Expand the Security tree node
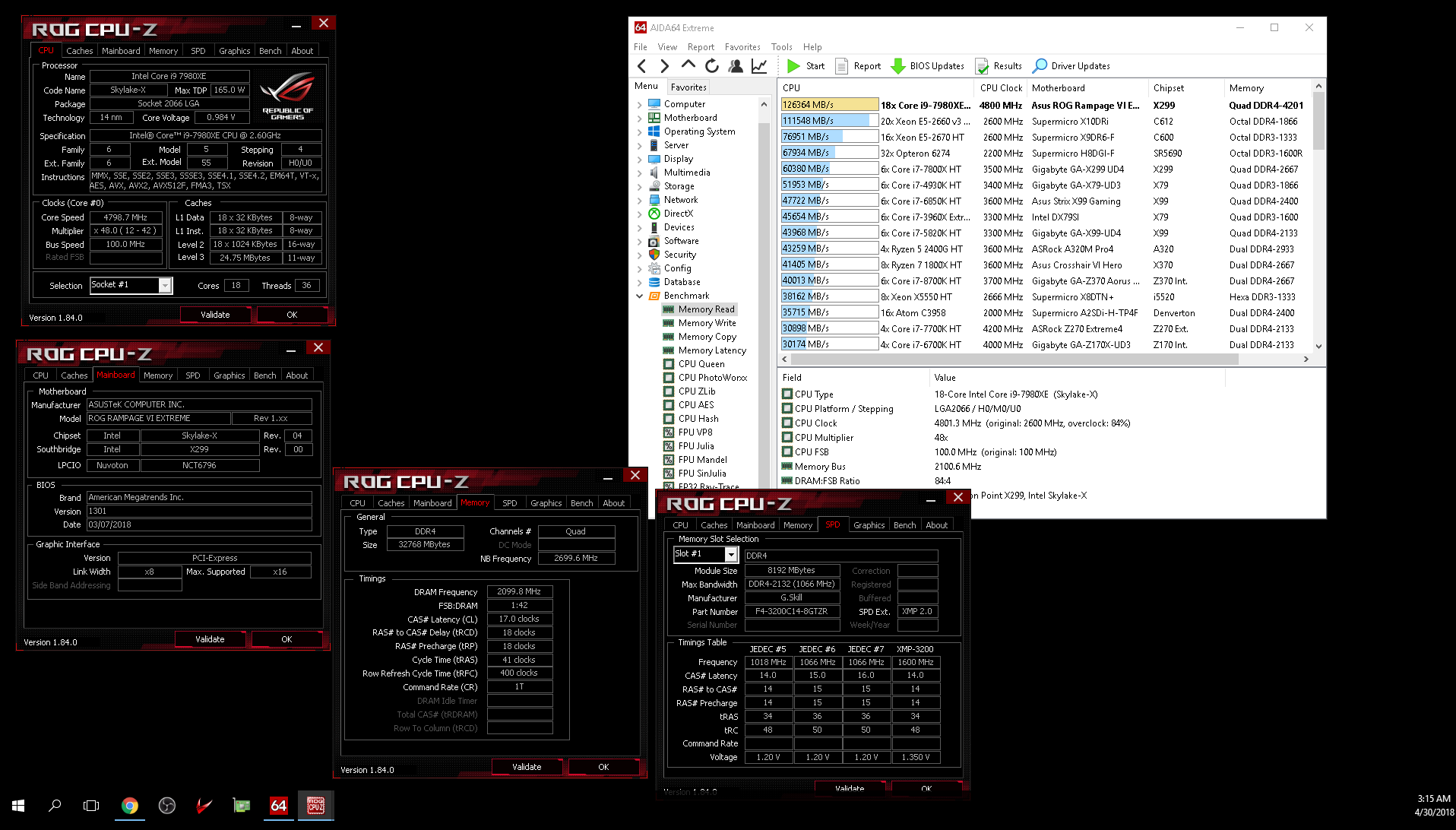This screenshot has height=830, width=1456. (639, 255)
